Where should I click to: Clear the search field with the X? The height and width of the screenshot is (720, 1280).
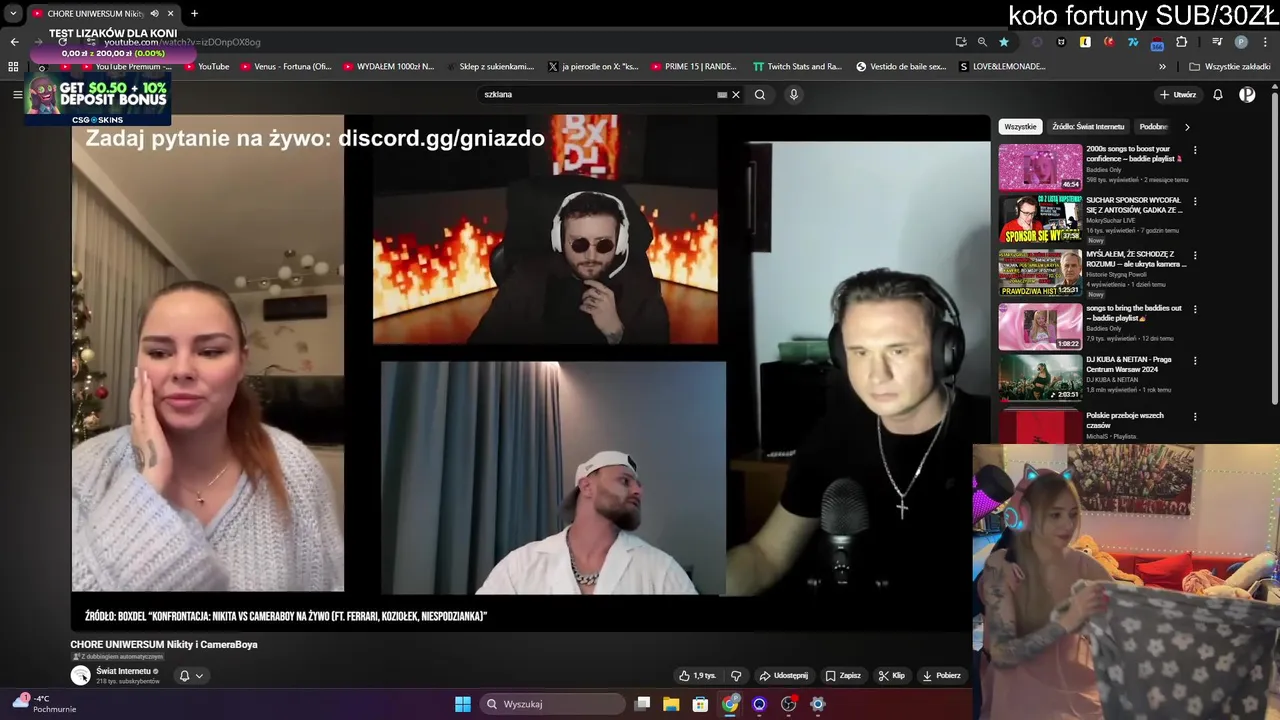[736, 95]
